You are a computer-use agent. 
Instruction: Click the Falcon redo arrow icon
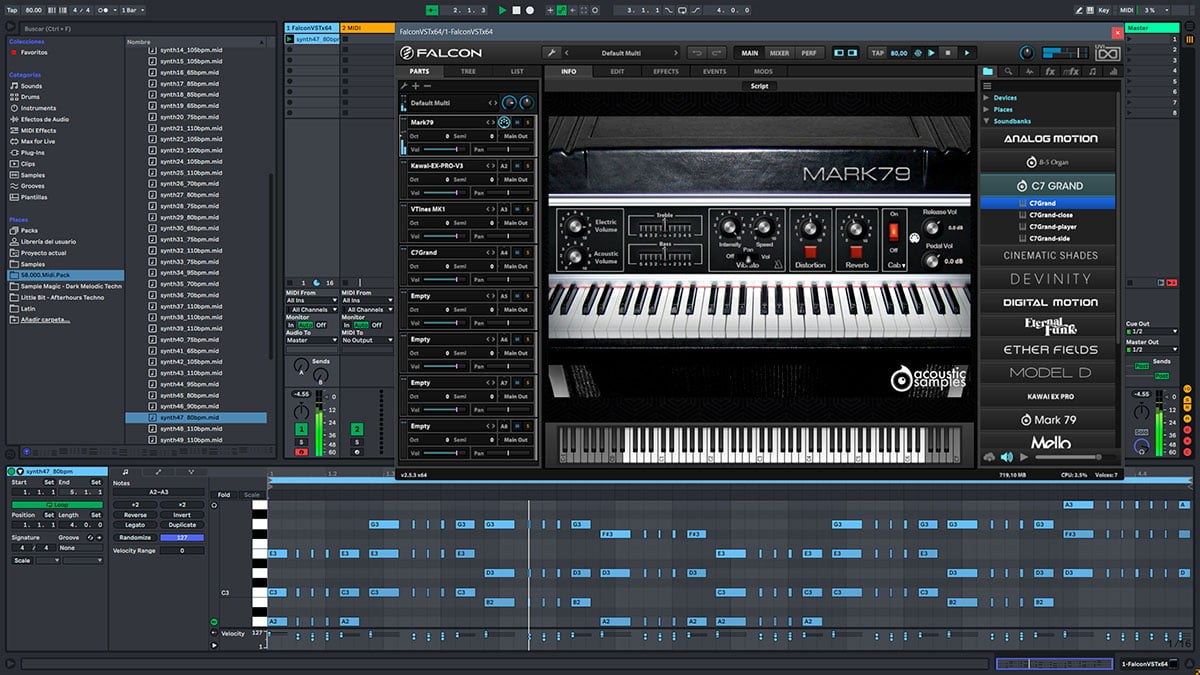point(716,53)
